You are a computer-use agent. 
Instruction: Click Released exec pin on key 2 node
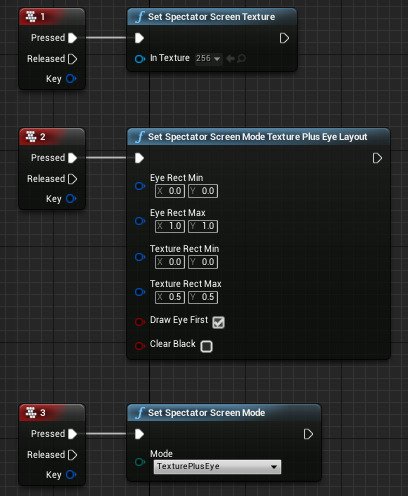click(x=72, y=179)
